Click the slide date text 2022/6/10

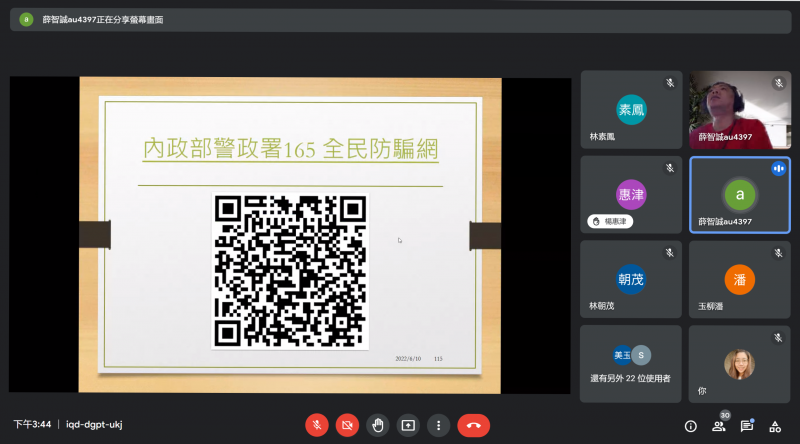click(x=408, y=359)
